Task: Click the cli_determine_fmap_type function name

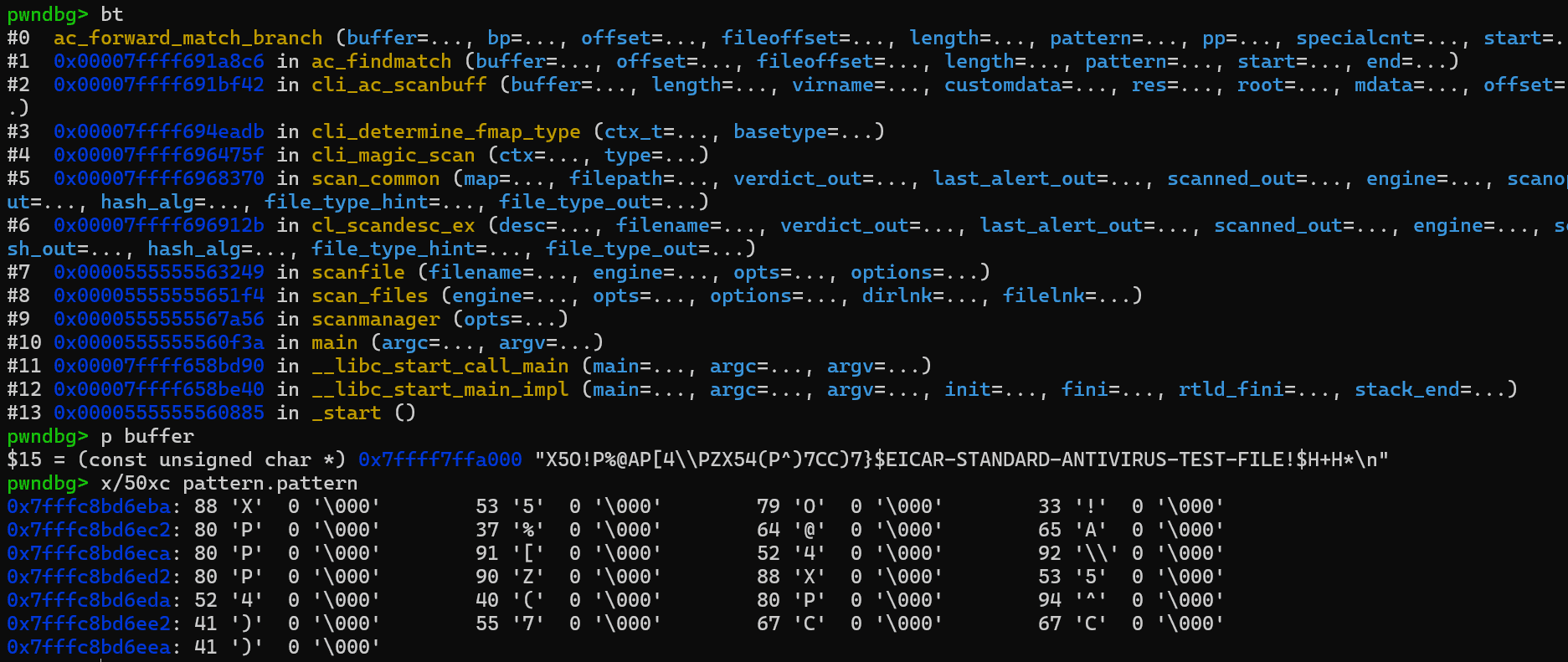Action: click(445, 132)
